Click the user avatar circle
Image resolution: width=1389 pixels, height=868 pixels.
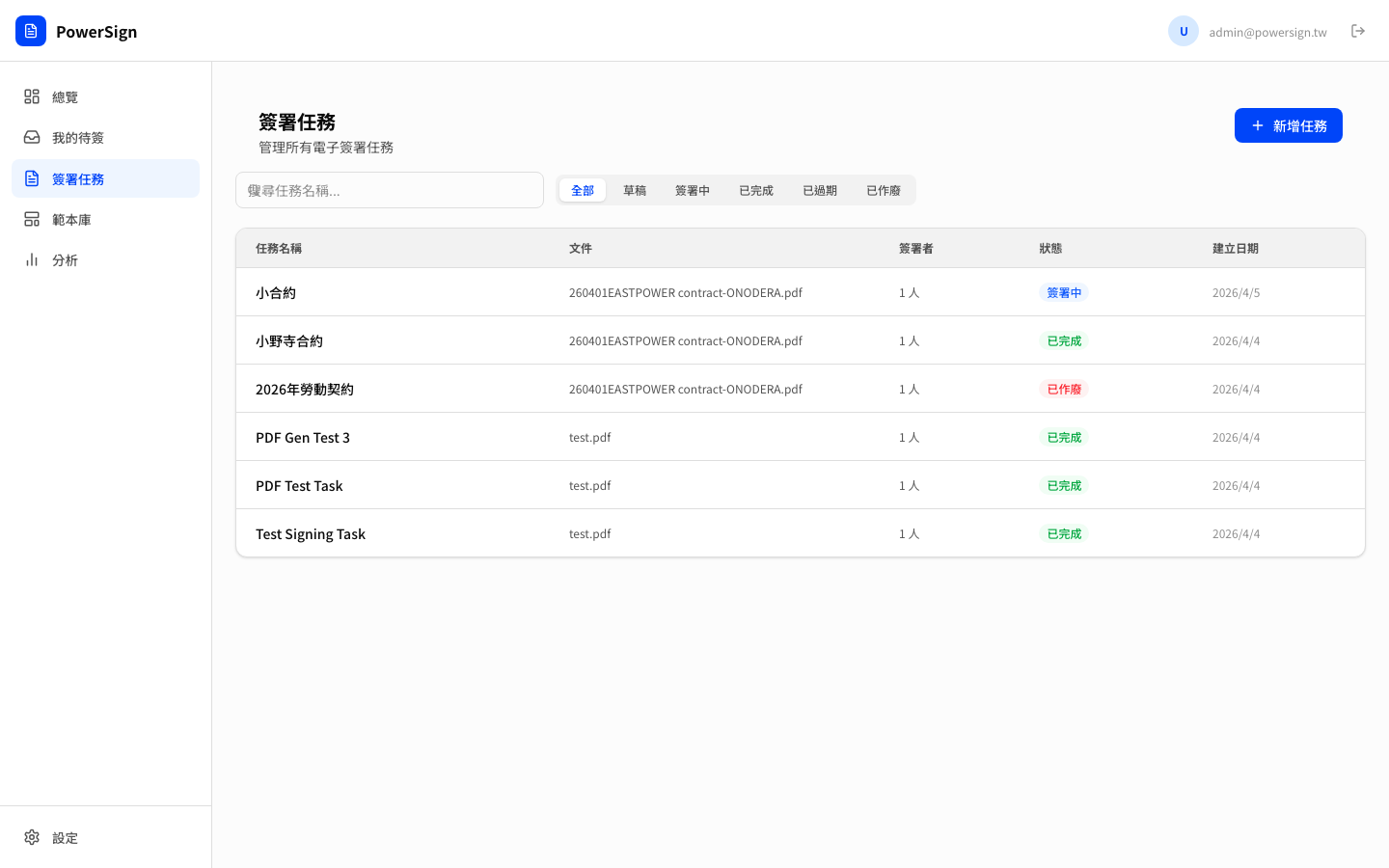[x=1183, y=31]
